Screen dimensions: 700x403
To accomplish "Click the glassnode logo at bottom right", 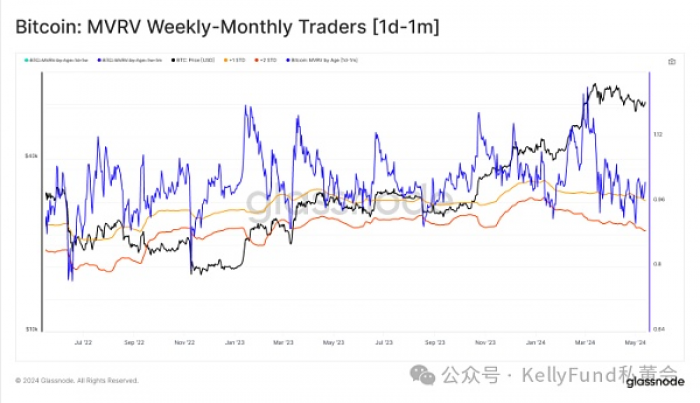I will point(655,382).
